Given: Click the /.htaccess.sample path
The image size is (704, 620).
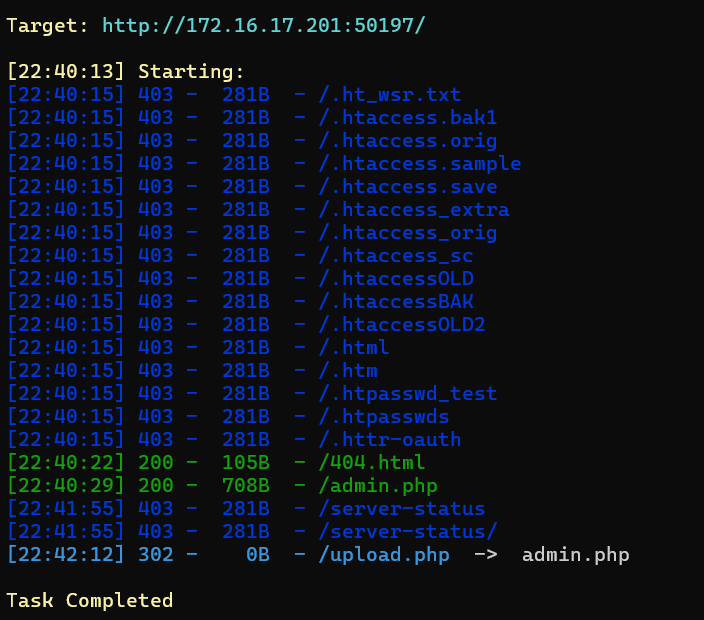Looking at the screenshot, I should pos(420,164).
